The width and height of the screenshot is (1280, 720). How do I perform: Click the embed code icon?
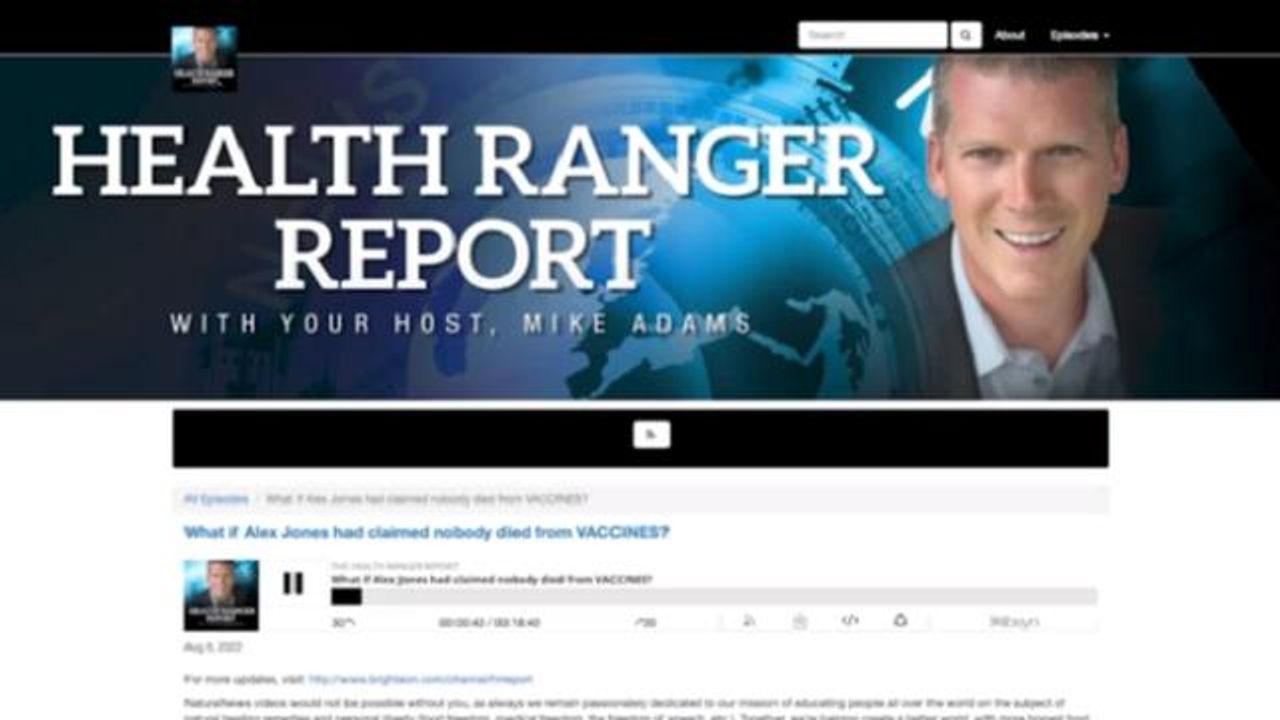tap(850, 621)
